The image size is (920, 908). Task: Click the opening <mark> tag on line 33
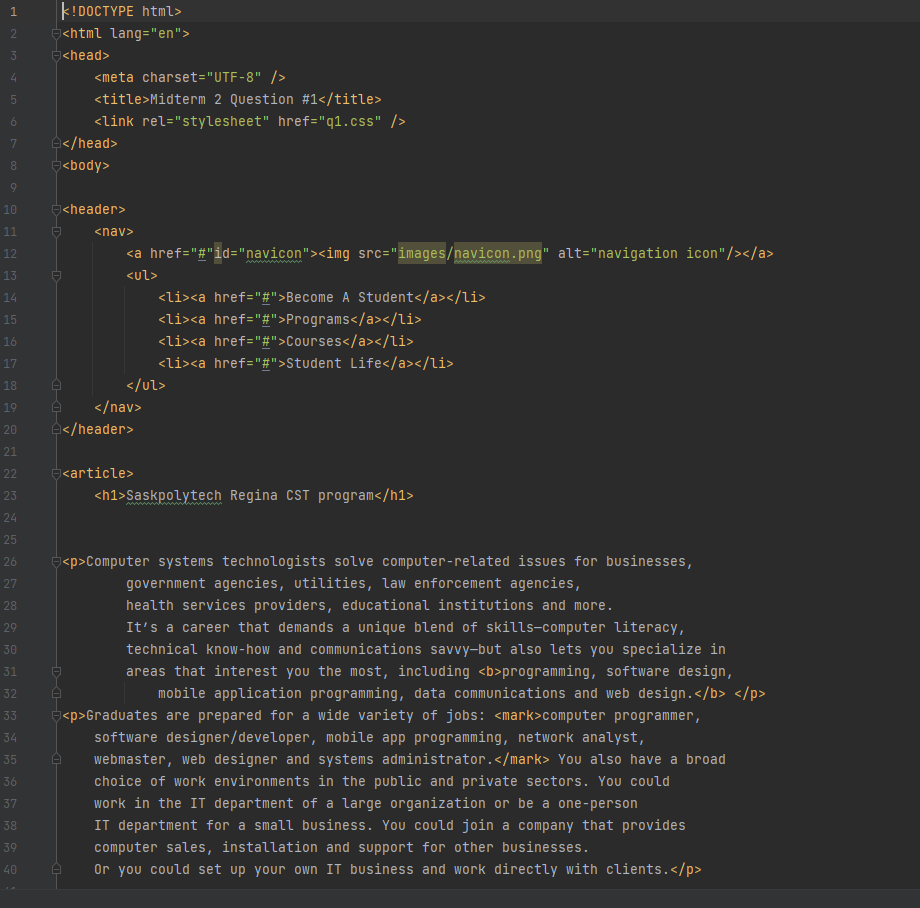(518, 716)
